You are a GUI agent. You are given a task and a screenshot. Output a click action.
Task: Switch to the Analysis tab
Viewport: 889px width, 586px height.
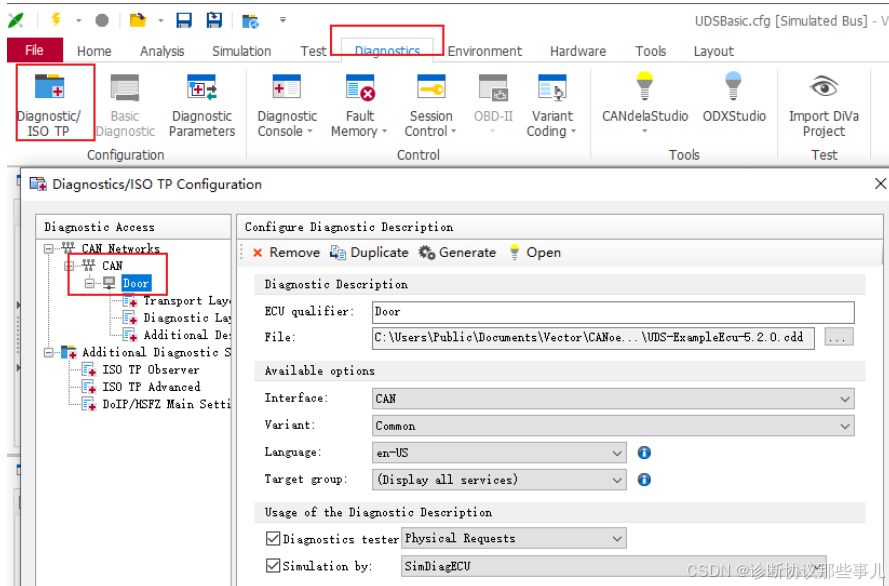162,51
